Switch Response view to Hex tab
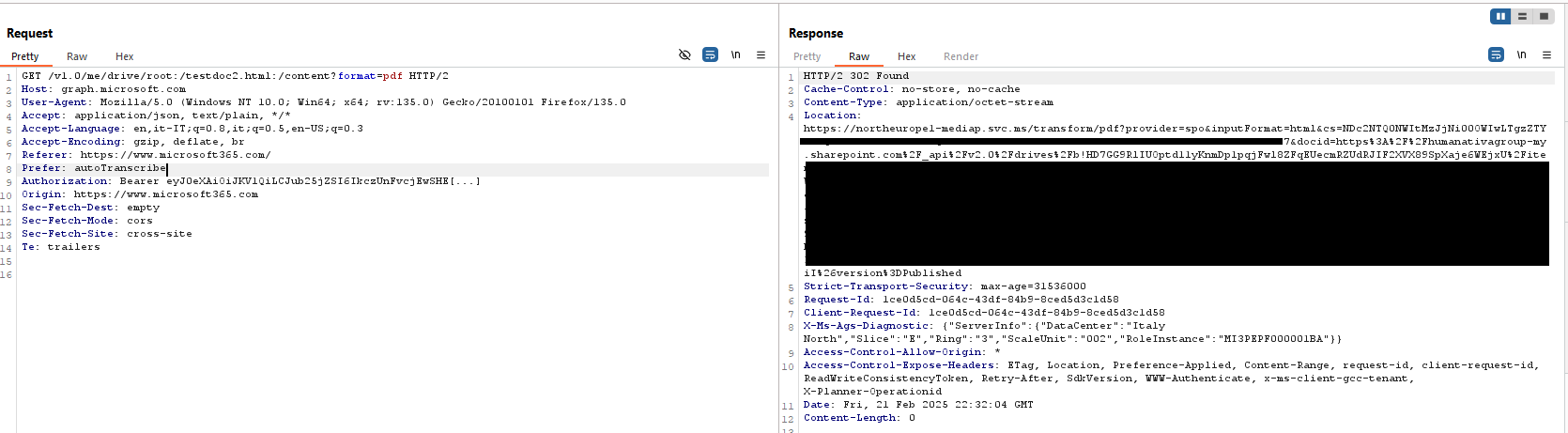The height and width of the screenshot is (433, 1568). [x=906, y=56]
